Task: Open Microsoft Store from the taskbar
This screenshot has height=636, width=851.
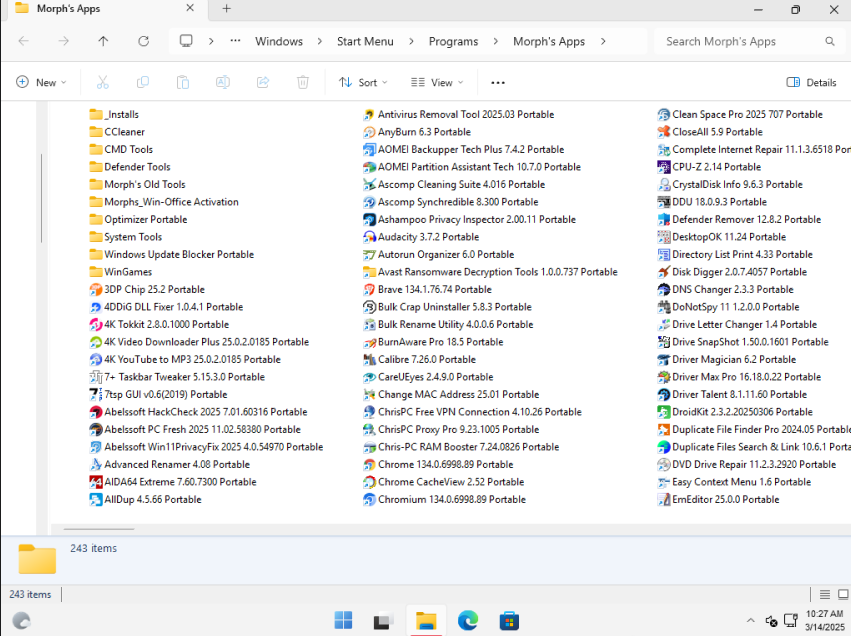Action: click(509, 620)
